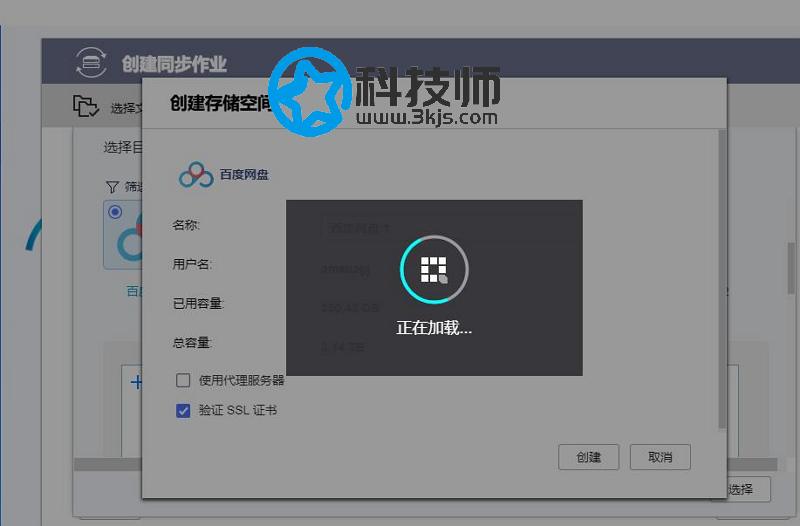Click the 创建存储空间 dialog title

[220, 103]
